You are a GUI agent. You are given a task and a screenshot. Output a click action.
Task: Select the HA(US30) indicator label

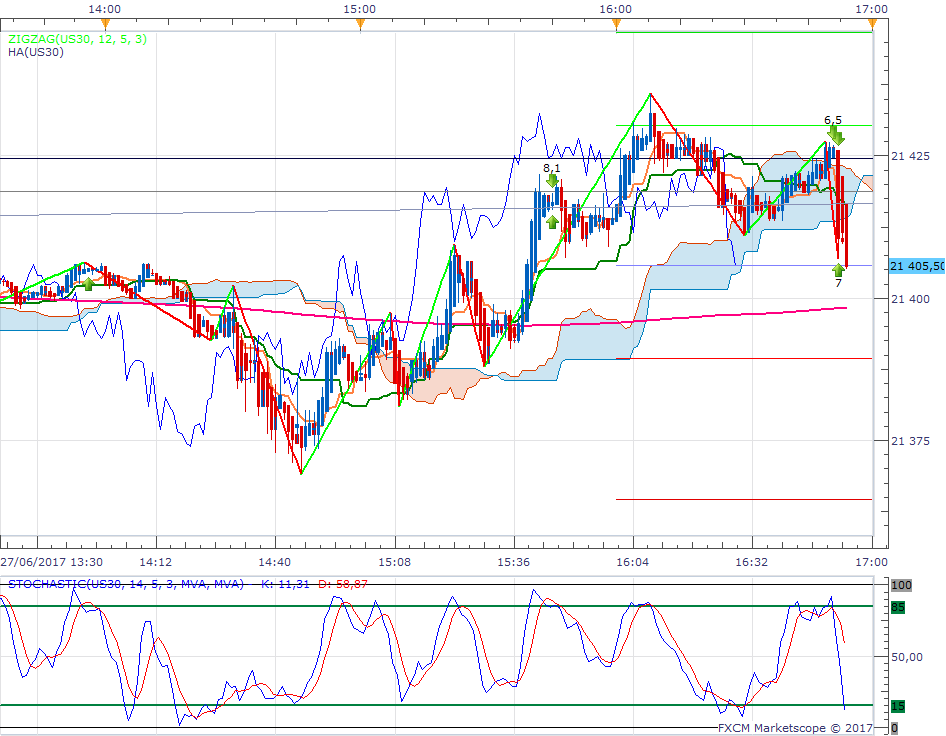click(x=36, y=52)
